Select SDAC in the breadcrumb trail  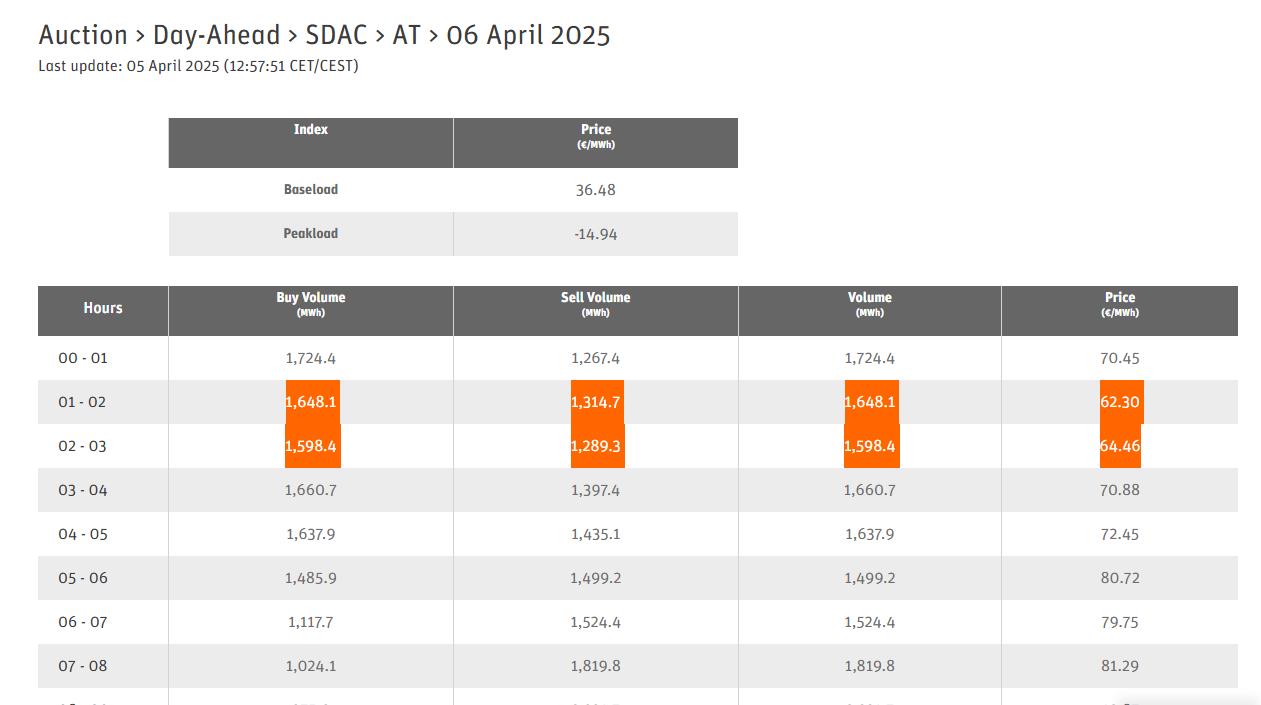click(336, 35)
